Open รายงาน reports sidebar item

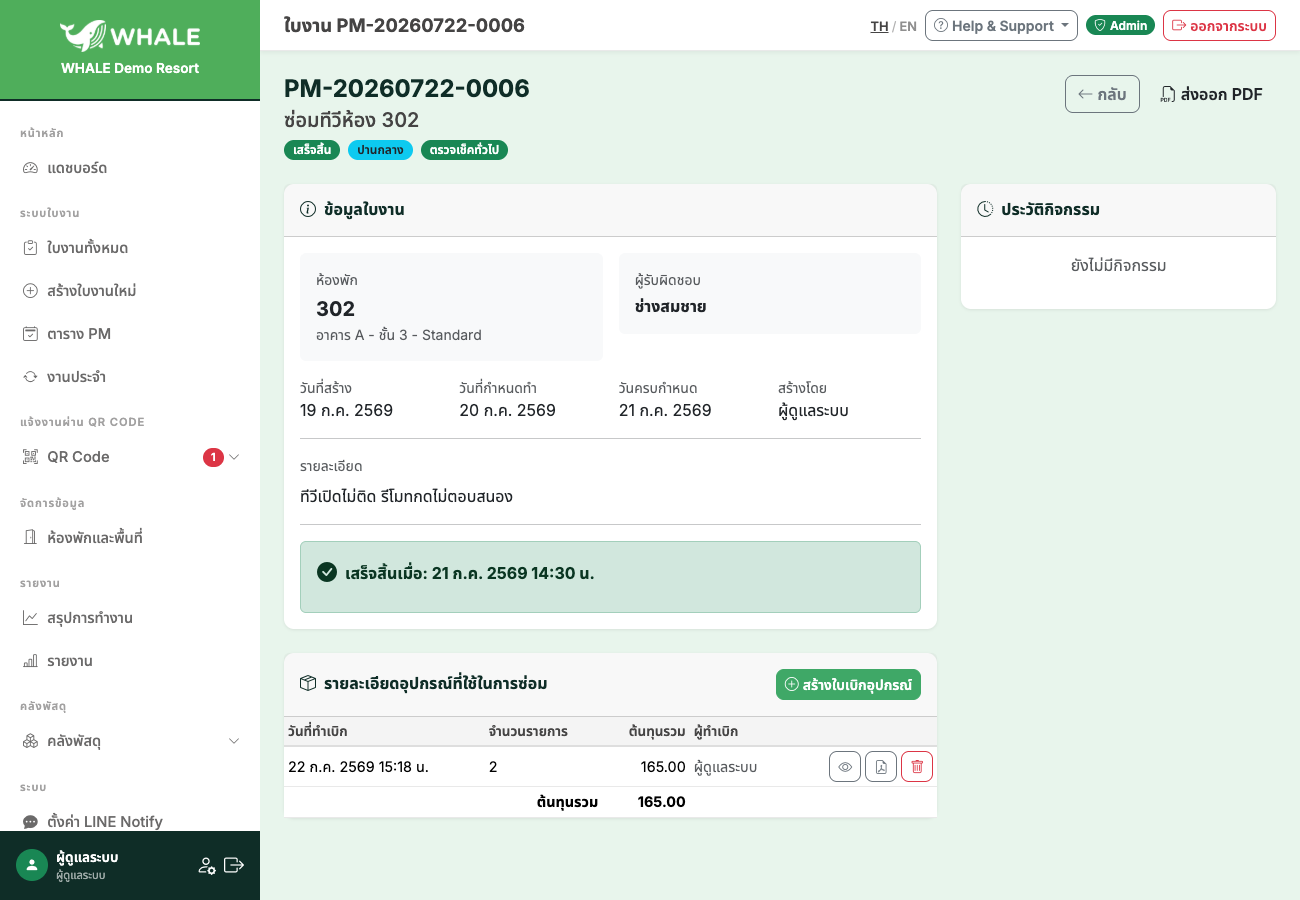(130, 661)
